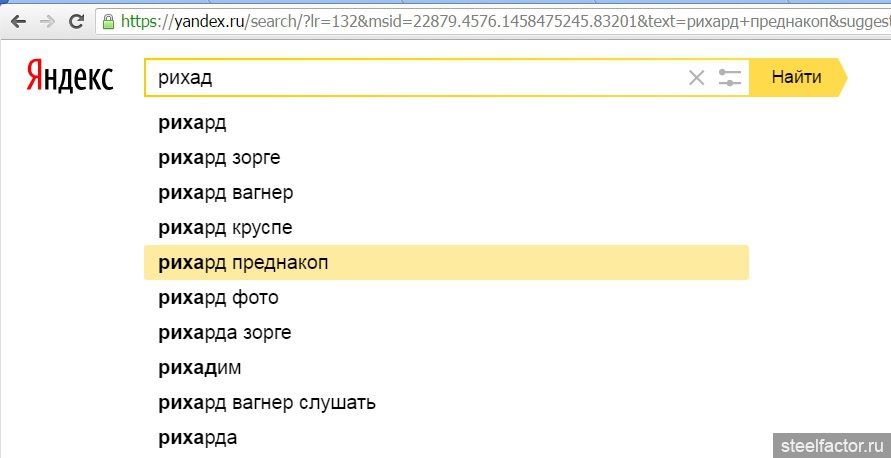The width and height of the screenshot is (891, 458).
Task: Clear the search field with X icon
Action: coord(696,77)
